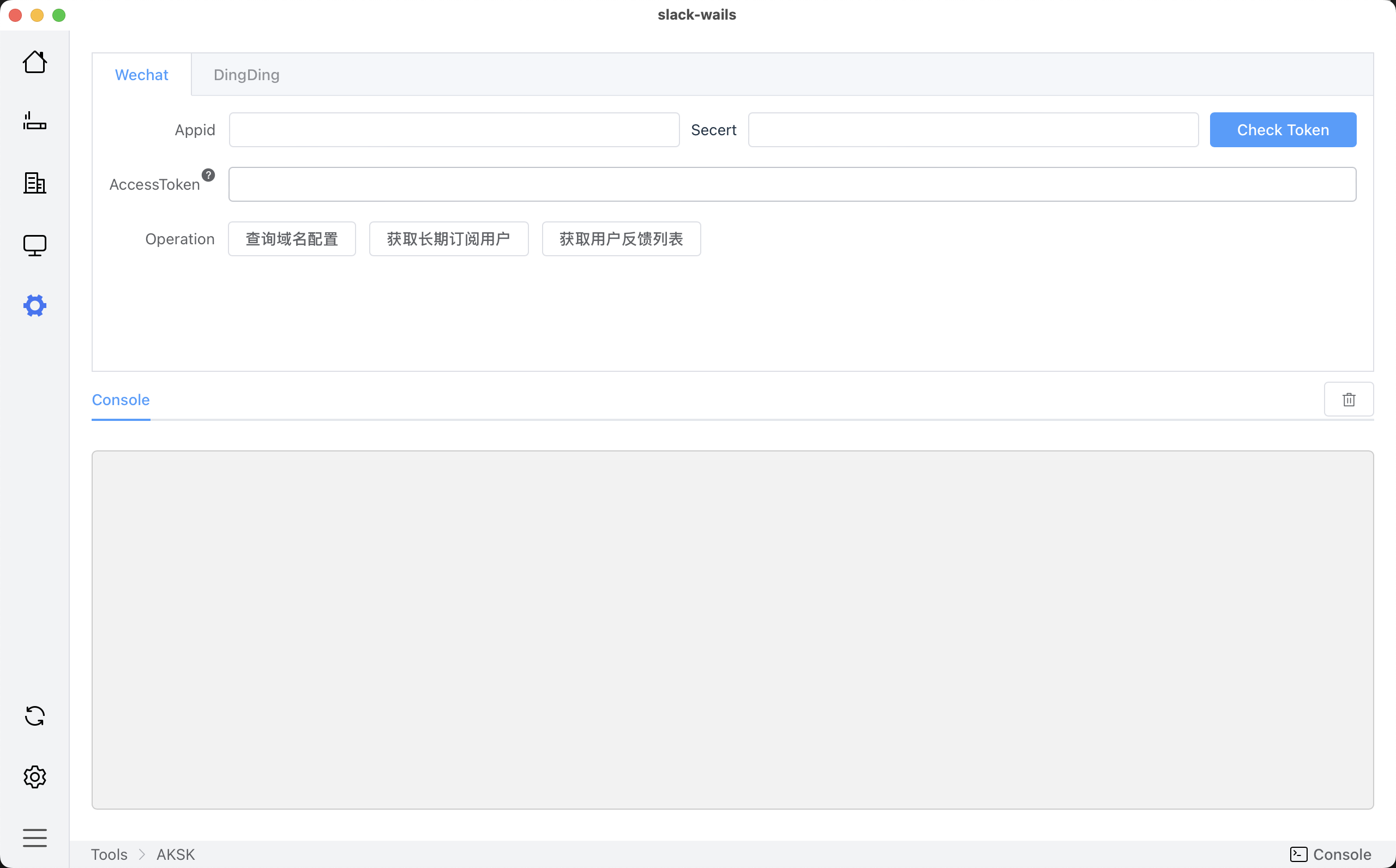The width and height of the screenshot is (1396, 868).
Task: Open the Home page from sidebar
Action: (34, 62)
